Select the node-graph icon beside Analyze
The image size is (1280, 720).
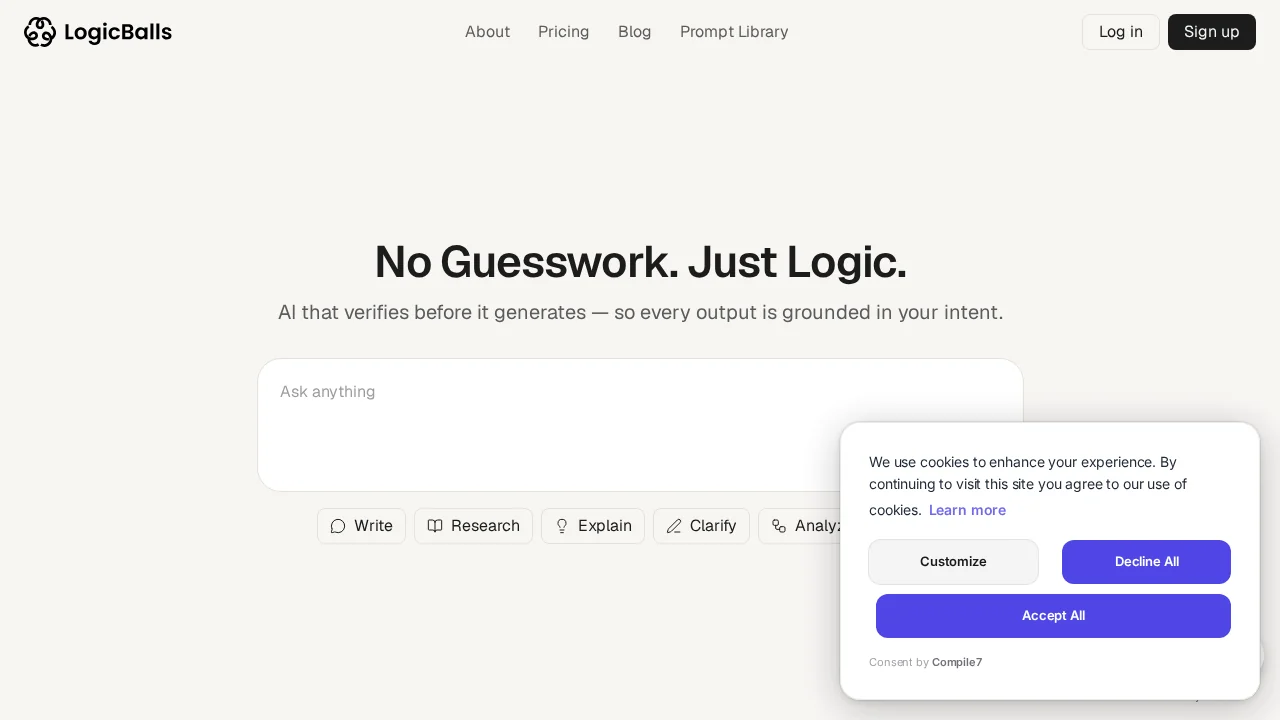coord(780,526)
